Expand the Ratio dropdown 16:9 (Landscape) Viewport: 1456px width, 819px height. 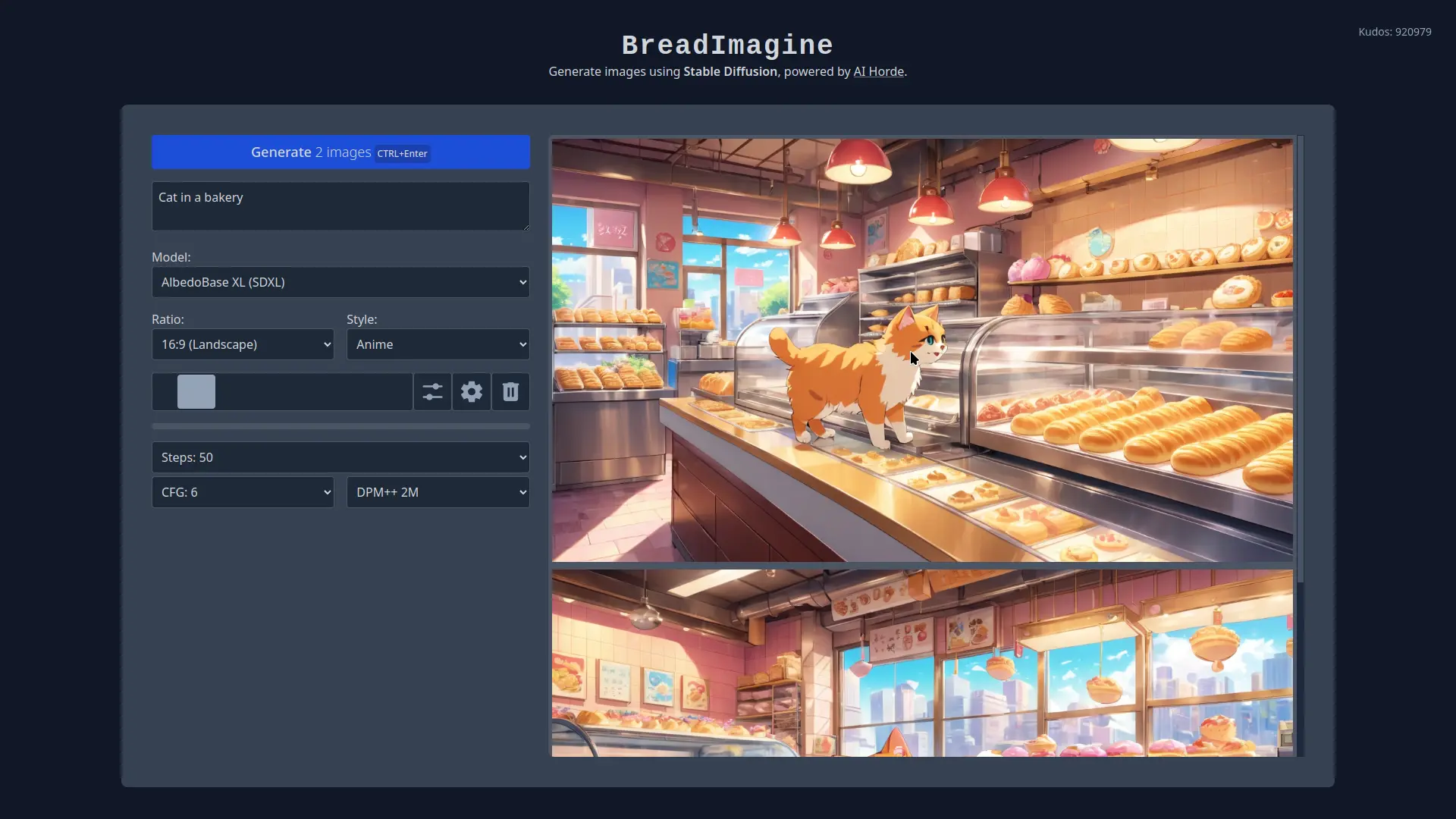[243, 344]
